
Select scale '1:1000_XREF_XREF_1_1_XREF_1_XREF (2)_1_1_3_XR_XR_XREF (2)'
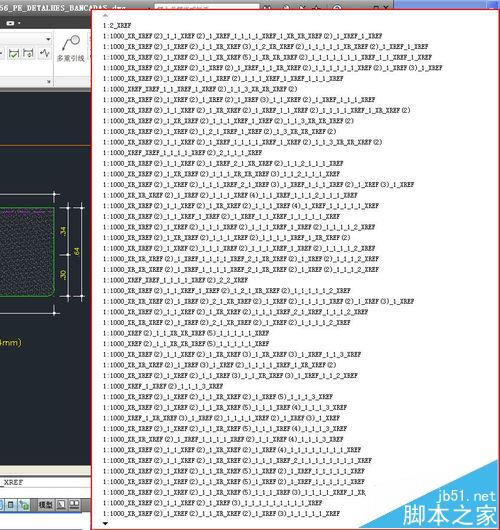point(200,89)
